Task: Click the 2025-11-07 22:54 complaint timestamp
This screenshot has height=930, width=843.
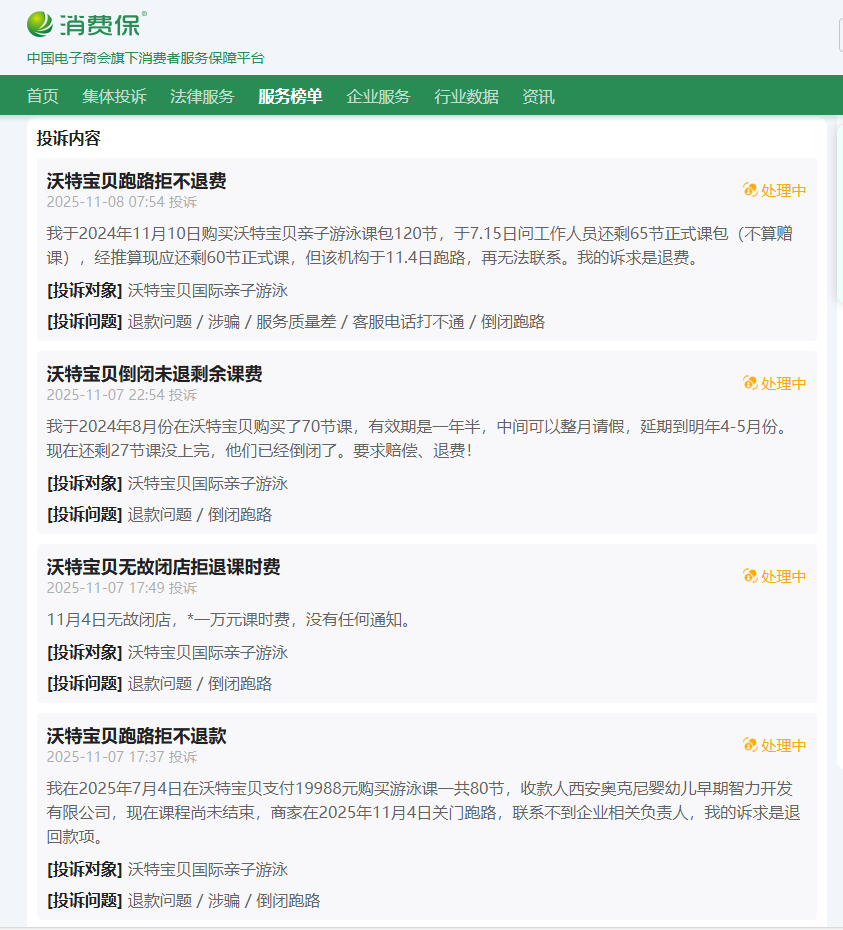Action: [104, 395]
